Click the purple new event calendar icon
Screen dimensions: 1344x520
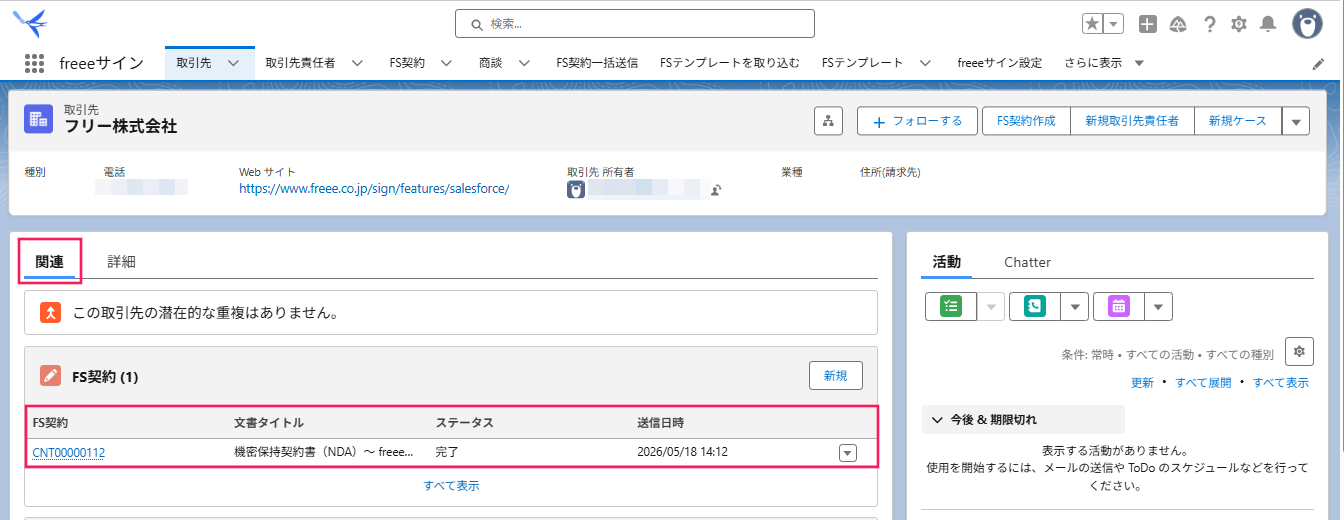[x=1118, y=307]
